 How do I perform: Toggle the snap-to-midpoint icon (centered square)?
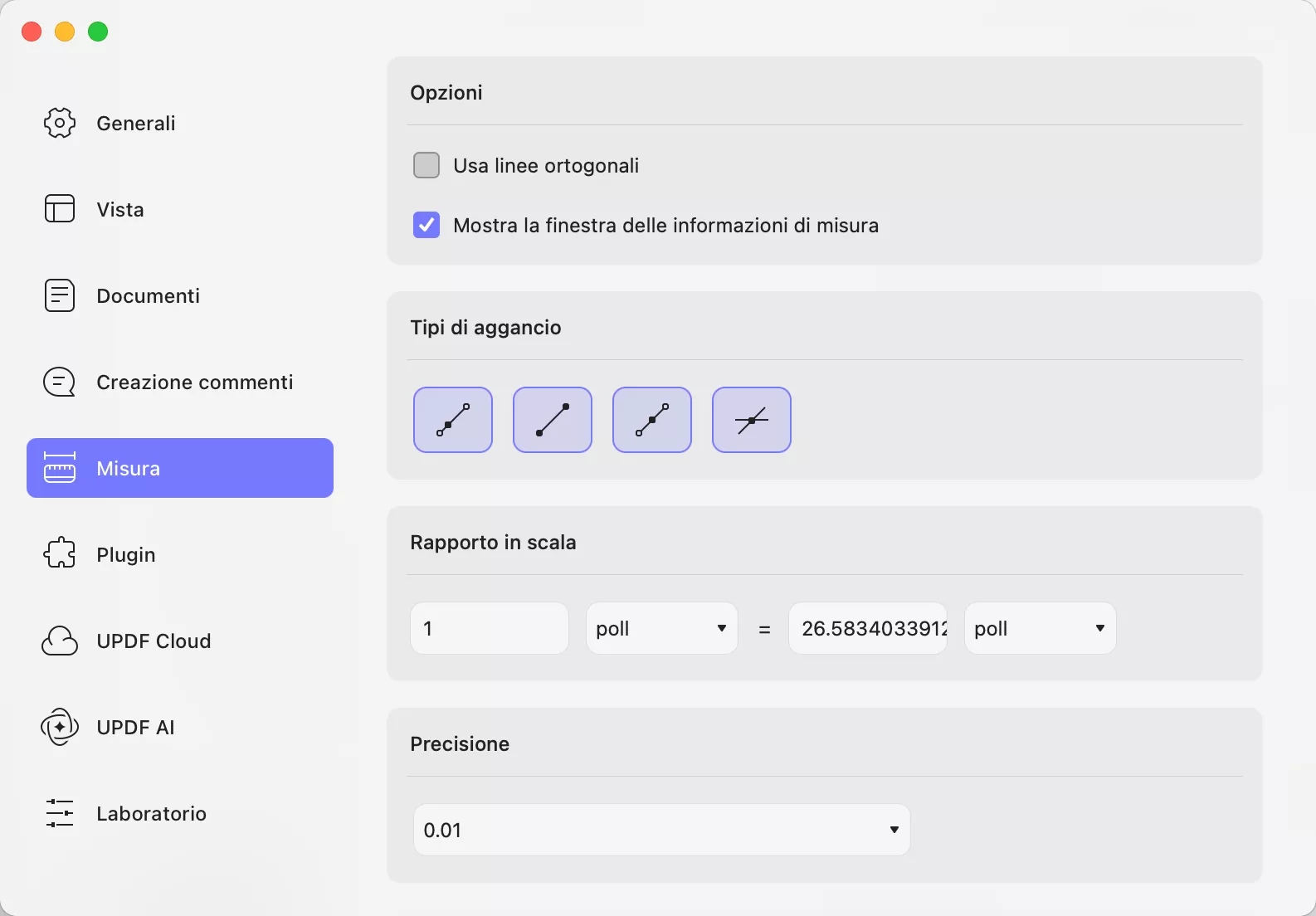pyautogui.click(x=652, y=420)
